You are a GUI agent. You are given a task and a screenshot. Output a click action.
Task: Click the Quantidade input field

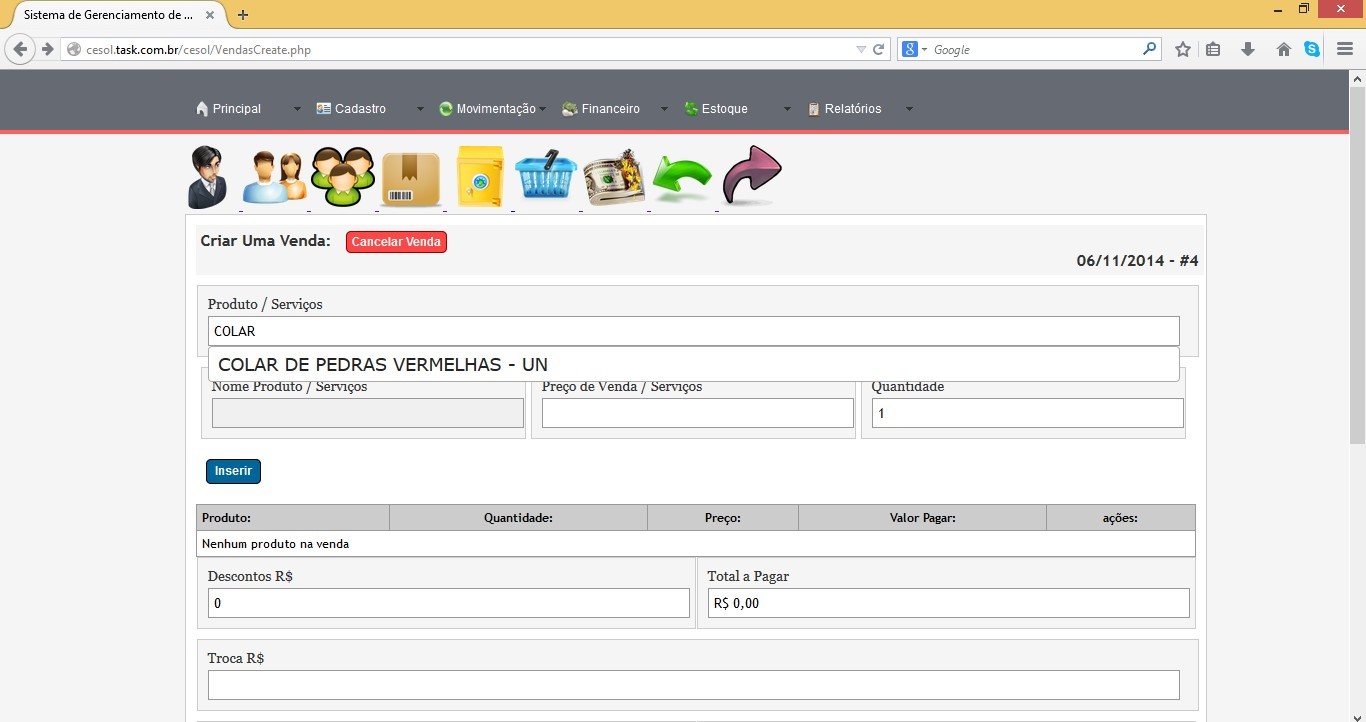pos(1027,413)
